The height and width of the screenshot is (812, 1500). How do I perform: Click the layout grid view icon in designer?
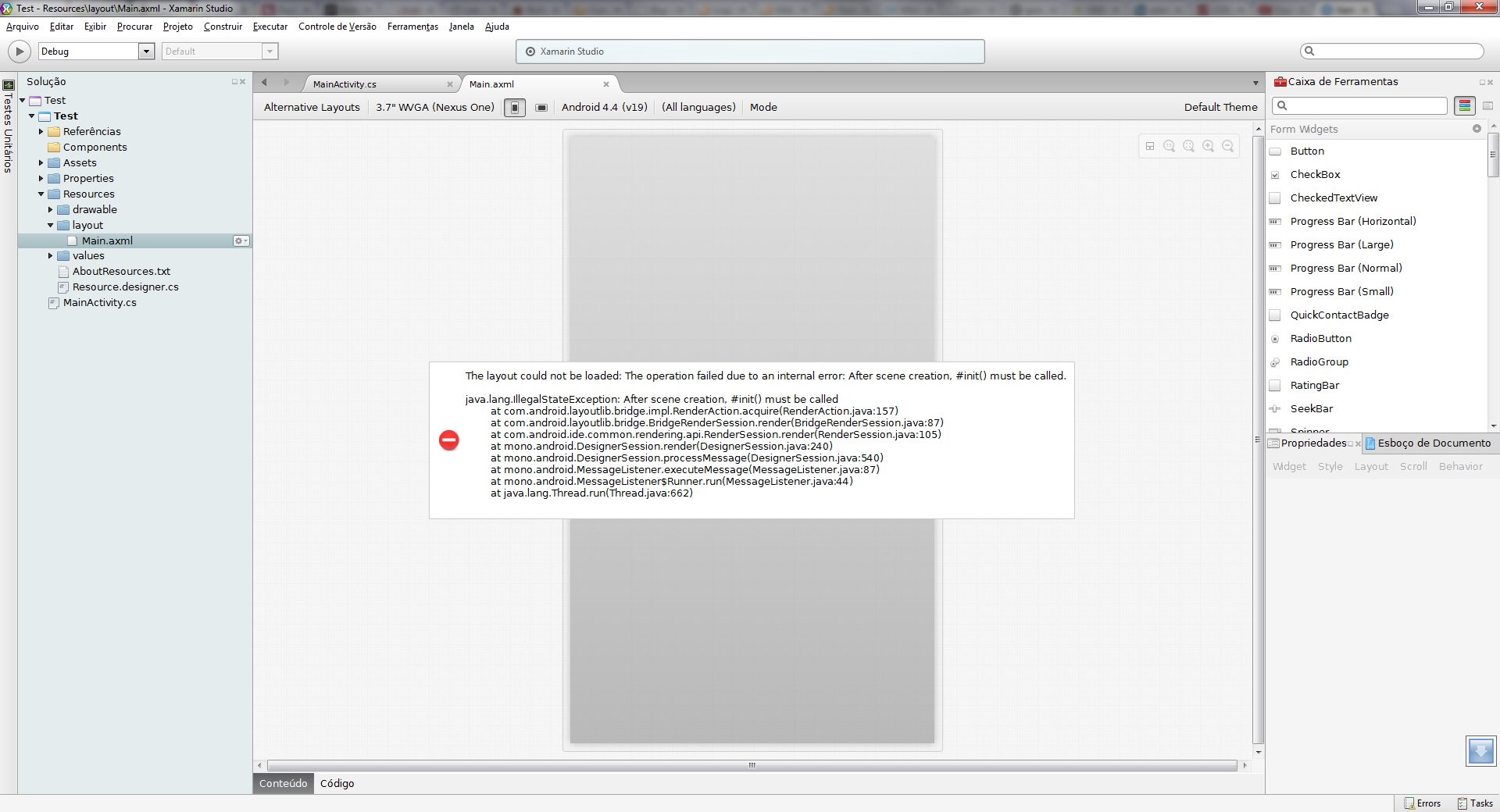[x=1150, y=146]
